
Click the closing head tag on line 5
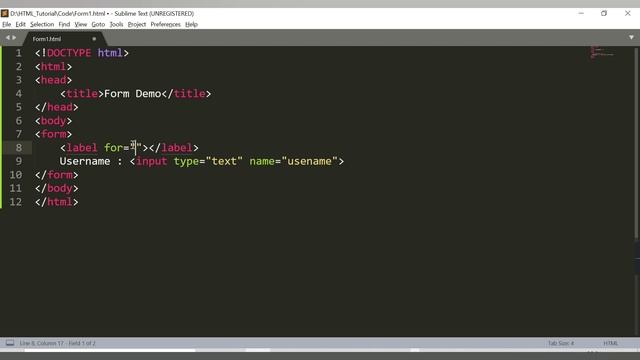tap(56, 107)
